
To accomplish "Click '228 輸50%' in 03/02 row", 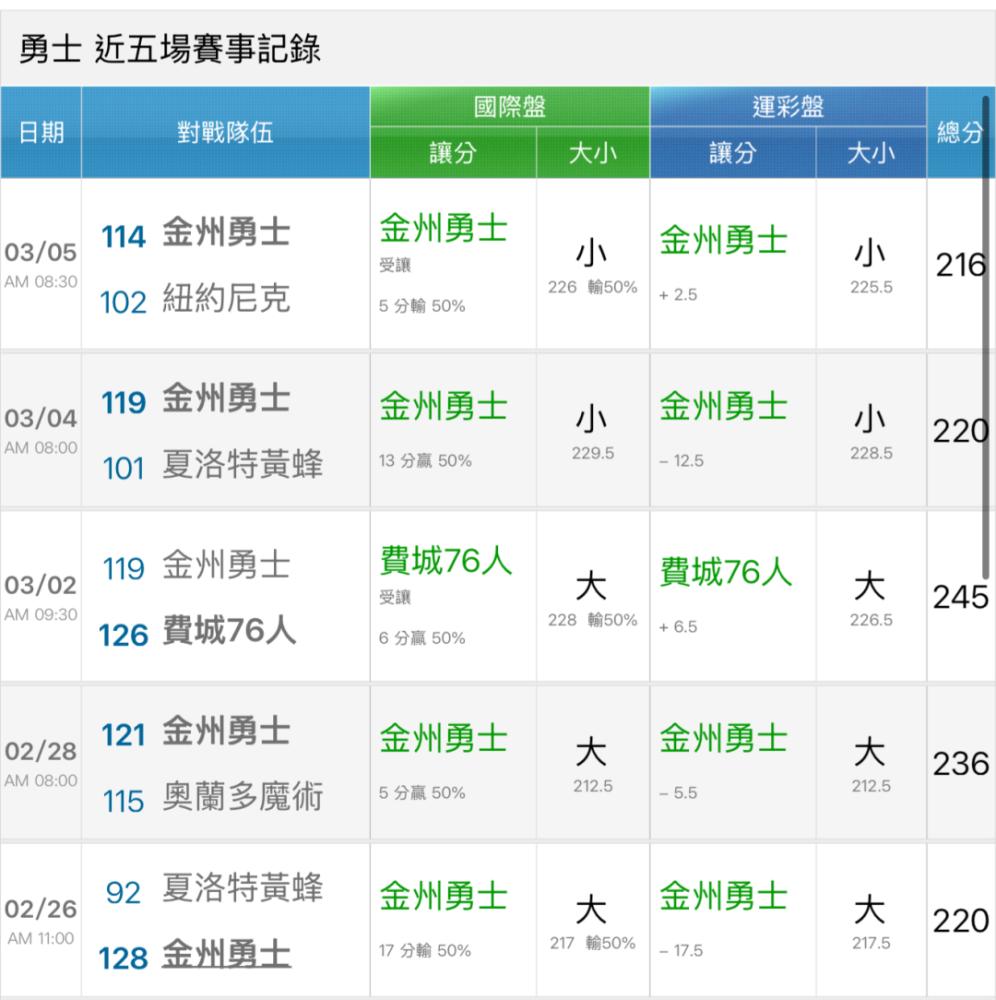I will point(593,620).
